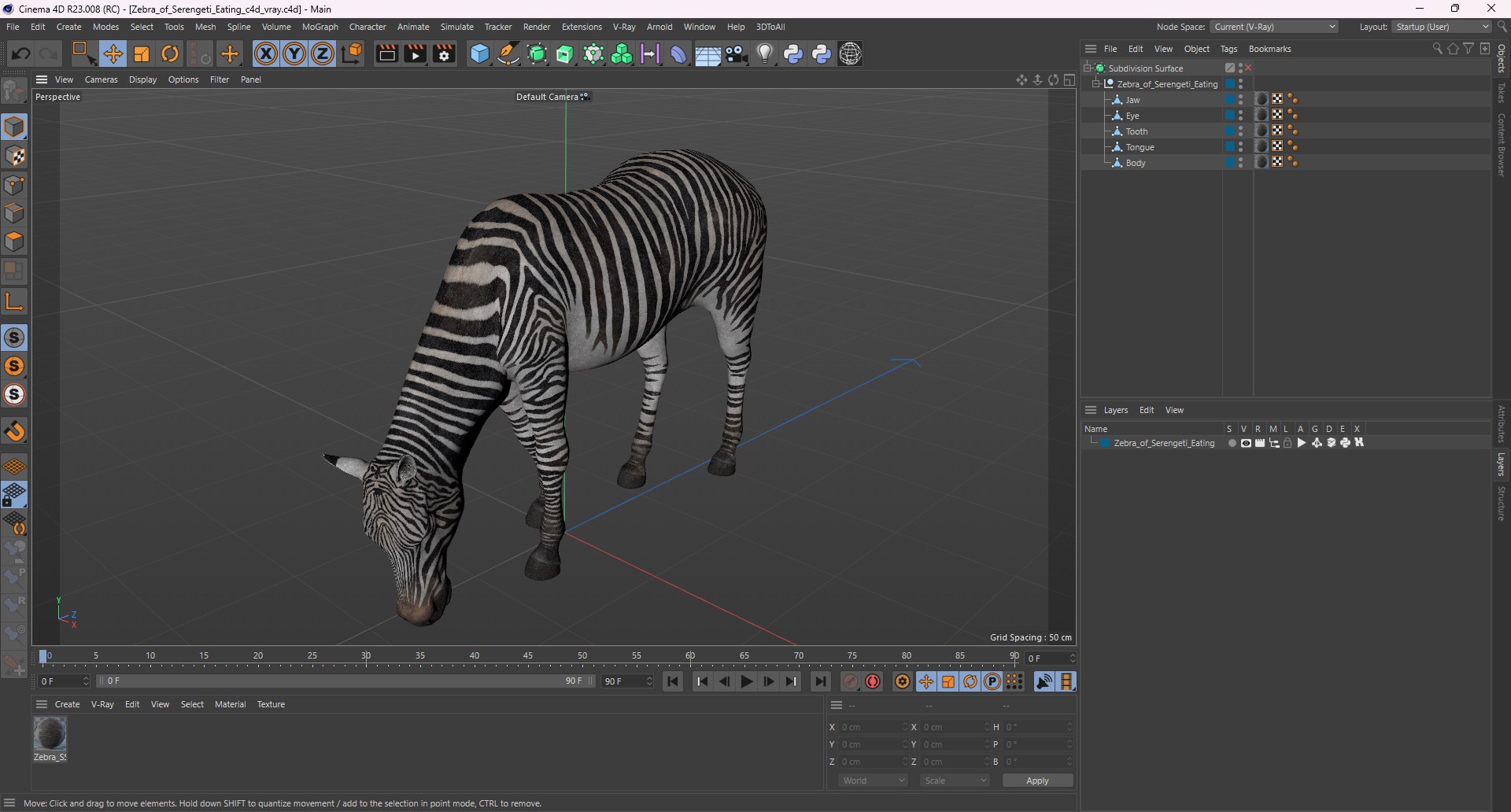
Task: Render view with clapperboard icon
Action: 386,54
